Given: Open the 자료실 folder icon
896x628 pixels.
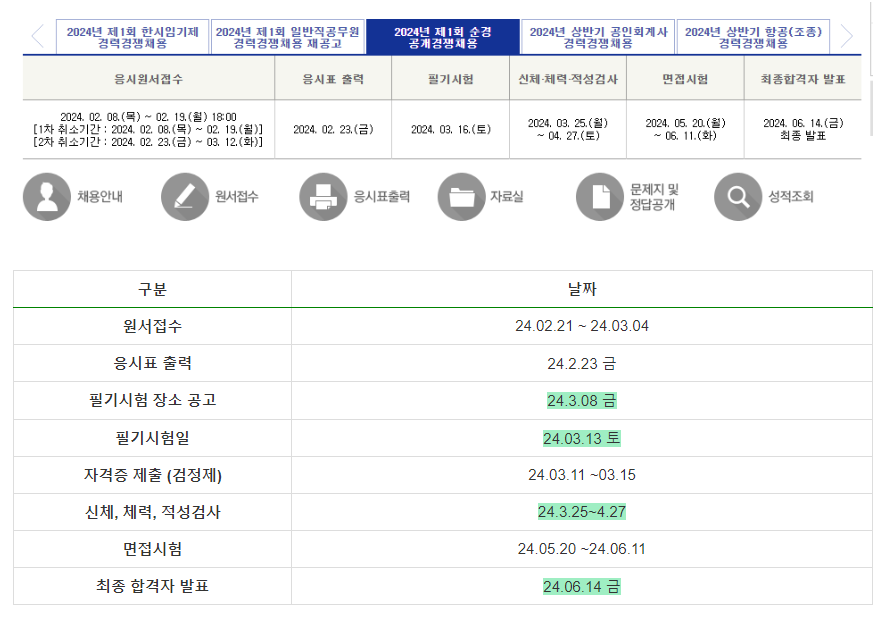Looking at the screenshot, I should [x=462, y=197].
